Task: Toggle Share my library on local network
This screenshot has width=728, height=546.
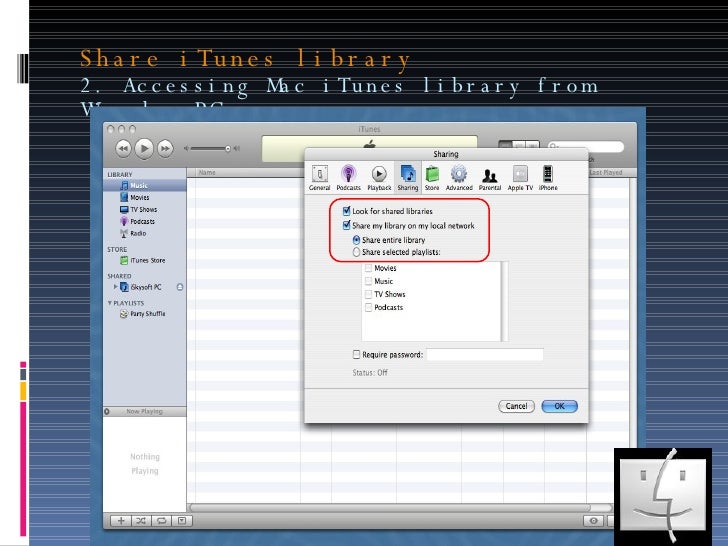Action: click(346, 226)
